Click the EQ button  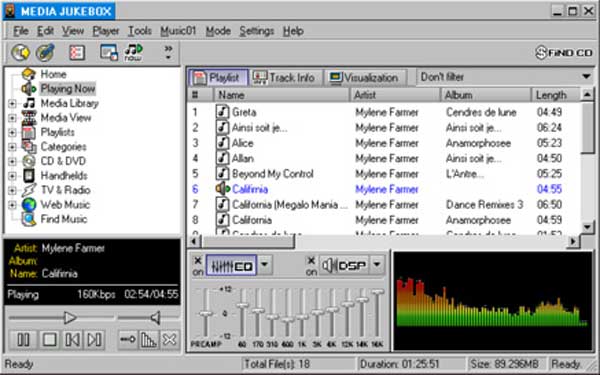[232, 266]
